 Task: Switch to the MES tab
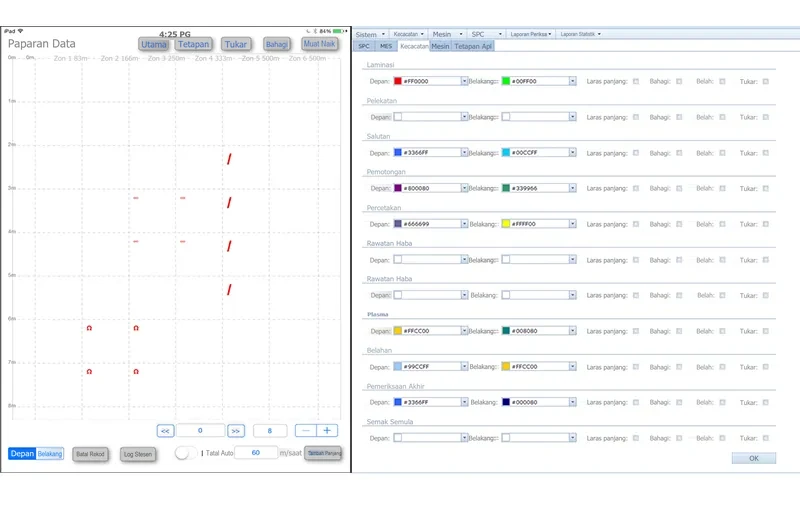click(x=386, y=46)
